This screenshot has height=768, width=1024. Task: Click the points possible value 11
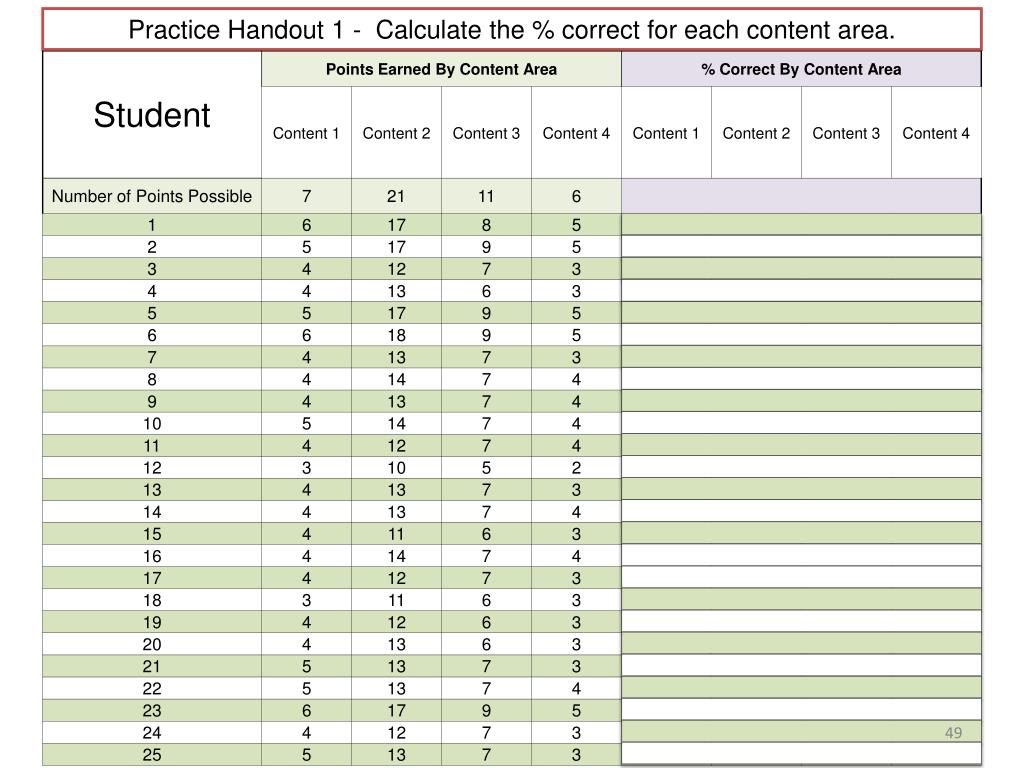click(x=487, y=196)
